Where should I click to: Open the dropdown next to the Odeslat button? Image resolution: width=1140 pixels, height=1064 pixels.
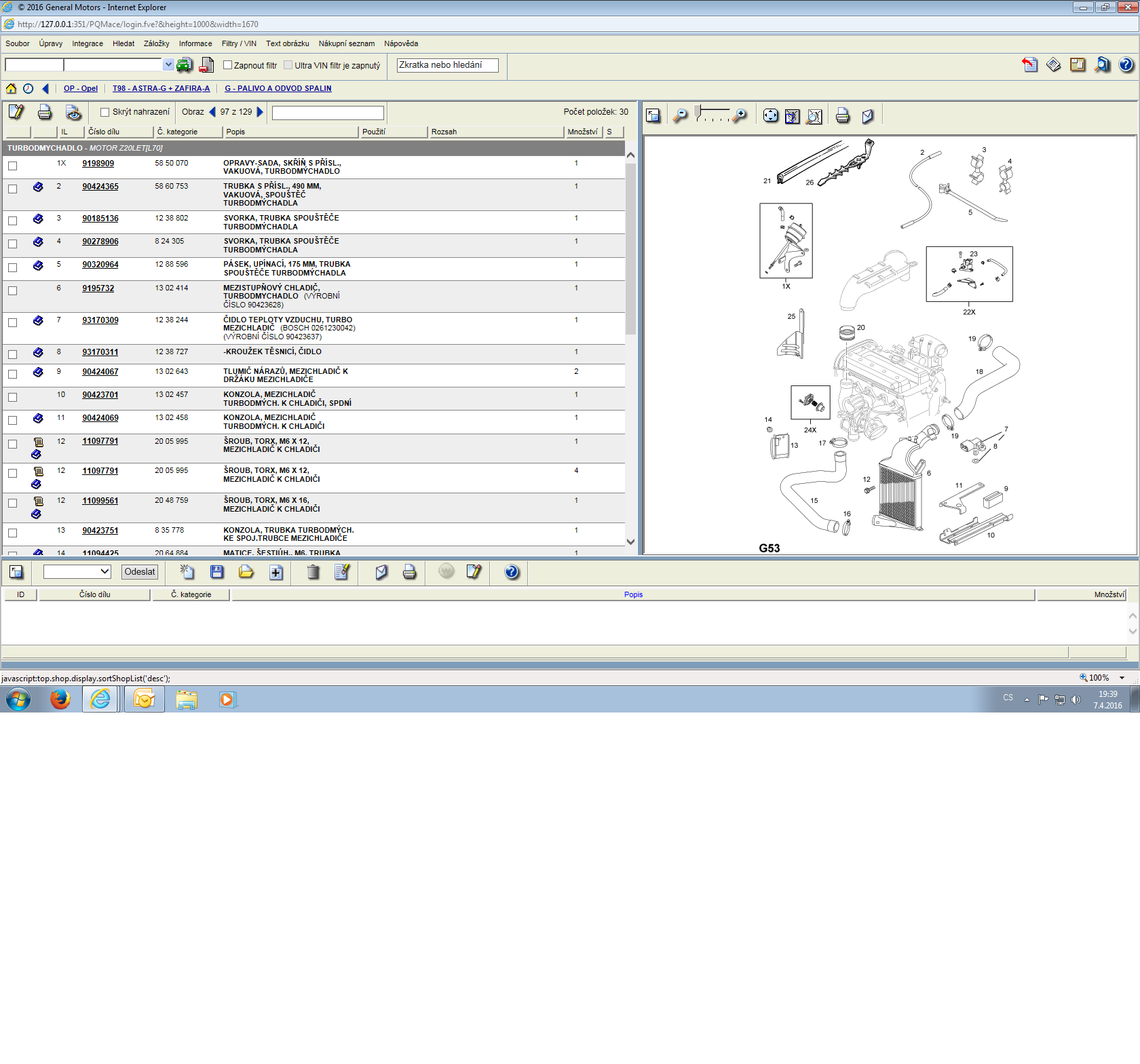point(77,571)
